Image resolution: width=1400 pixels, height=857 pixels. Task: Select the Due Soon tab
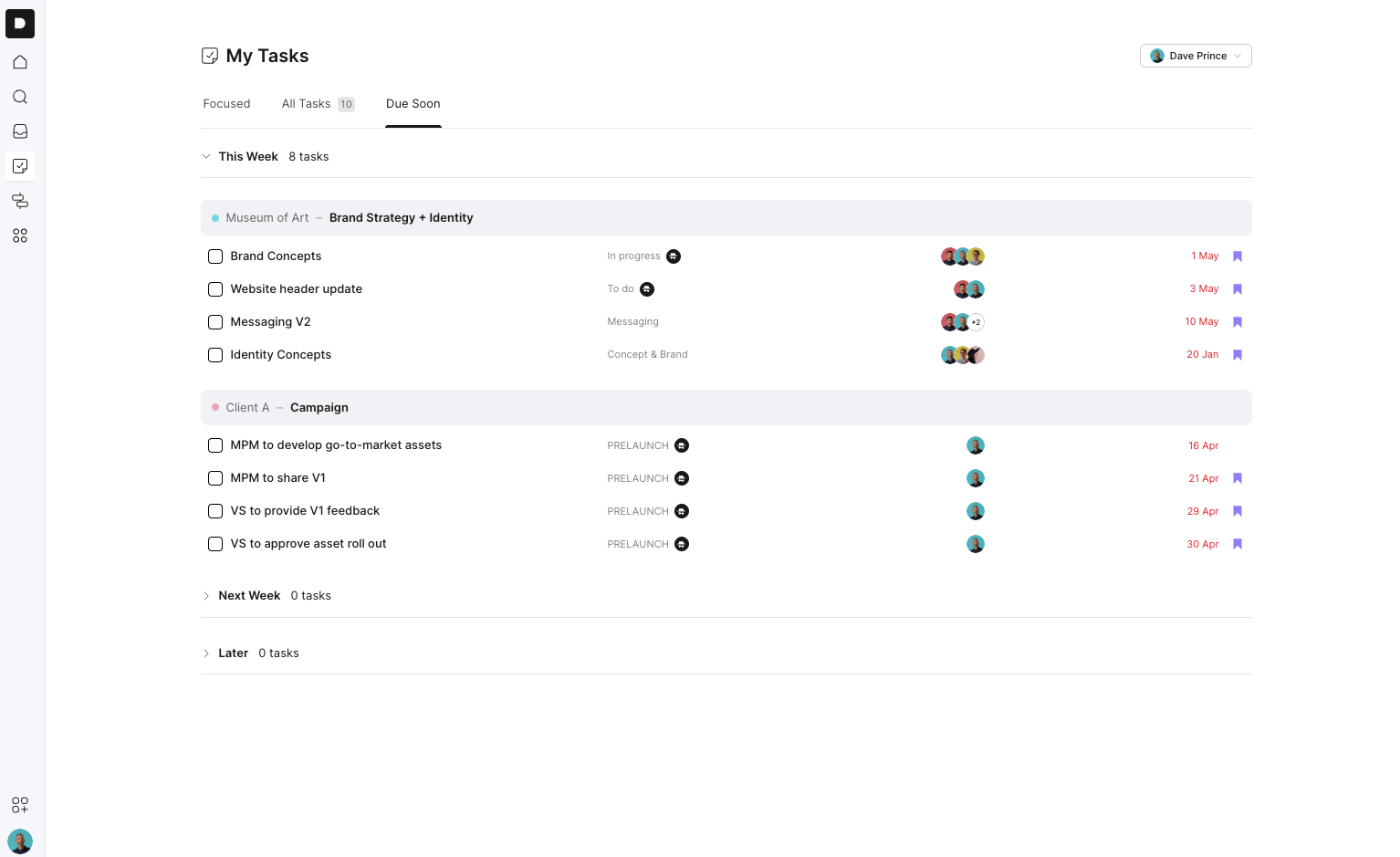[x=413, y=104]
